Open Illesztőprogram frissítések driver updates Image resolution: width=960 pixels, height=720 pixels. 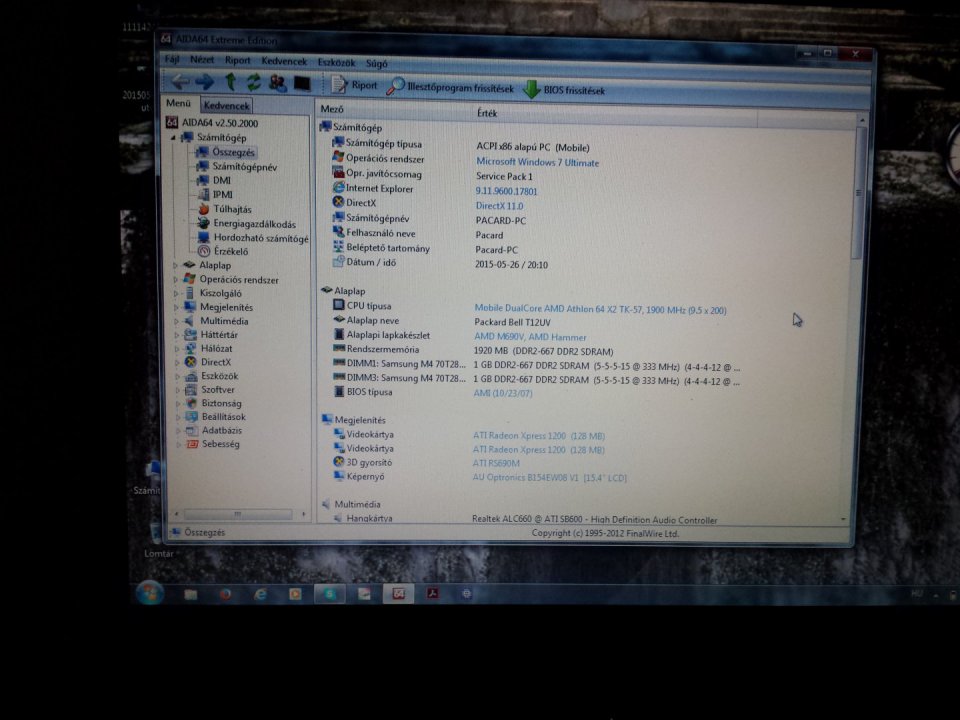point(451,88)
